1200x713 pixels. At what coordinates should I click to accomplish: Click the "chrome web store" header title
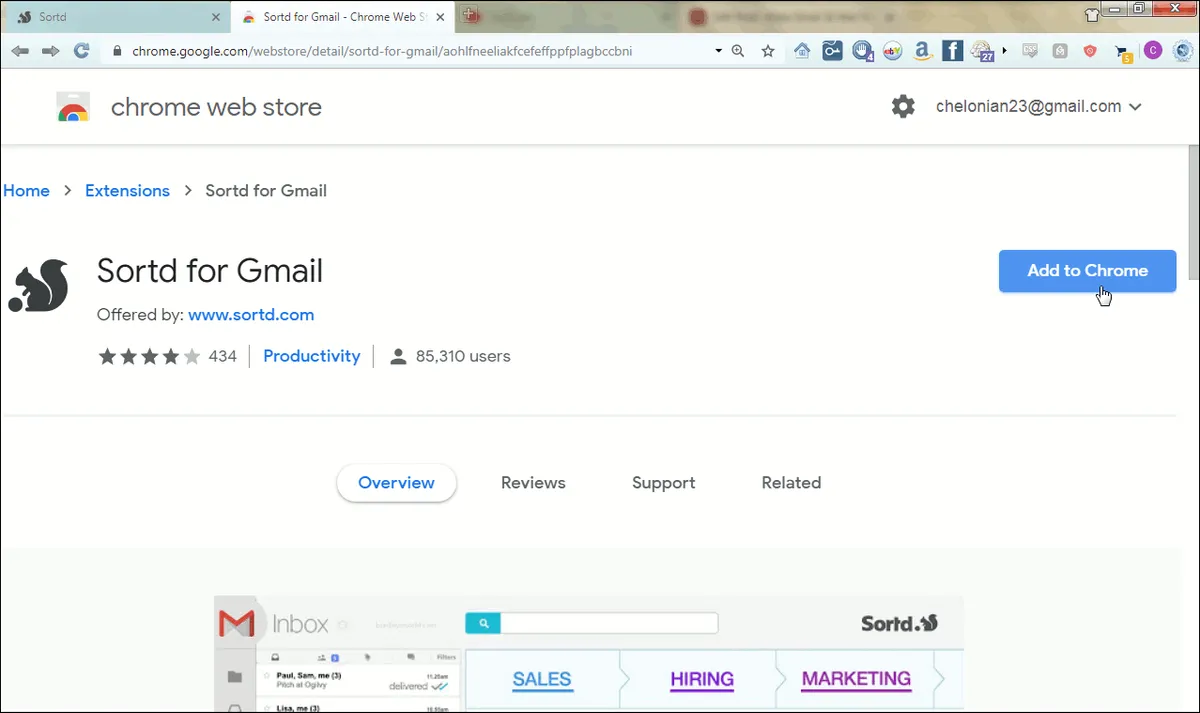point(216,107)
